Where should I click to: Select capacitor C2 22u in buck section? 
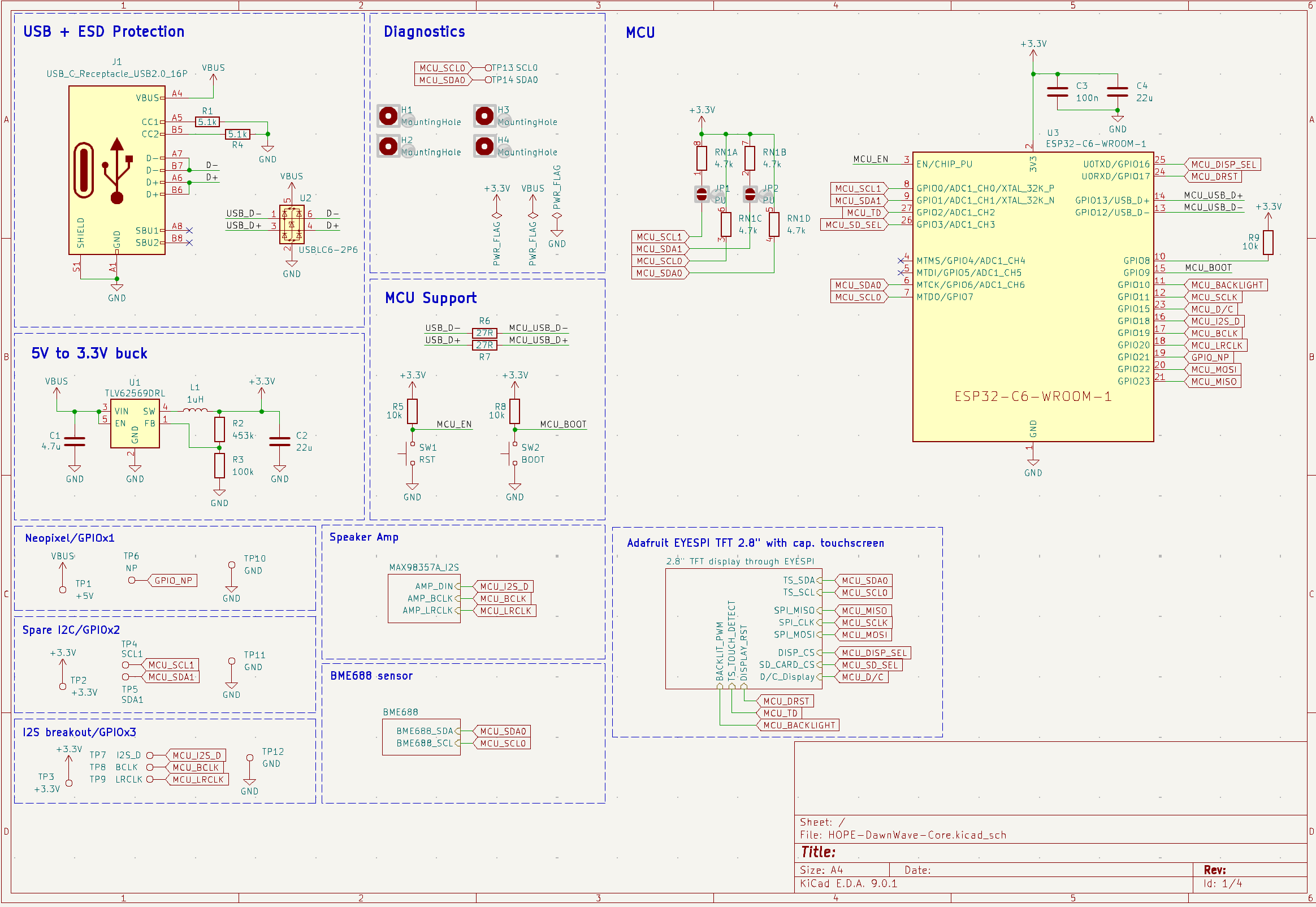point(279,441)
